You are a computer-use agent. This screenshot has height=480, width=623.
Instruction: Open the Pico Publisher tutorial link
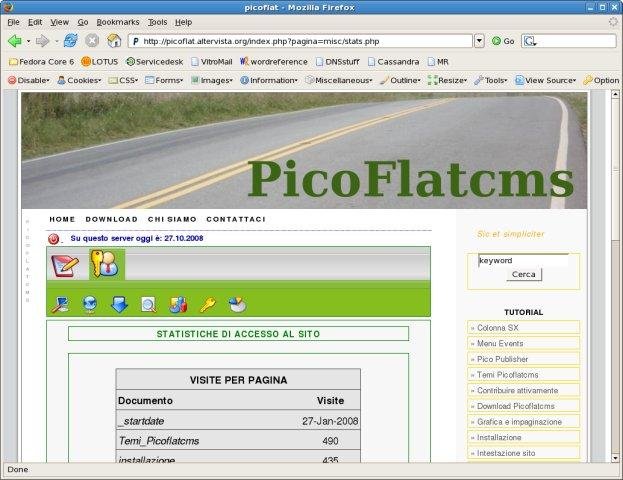523,359
